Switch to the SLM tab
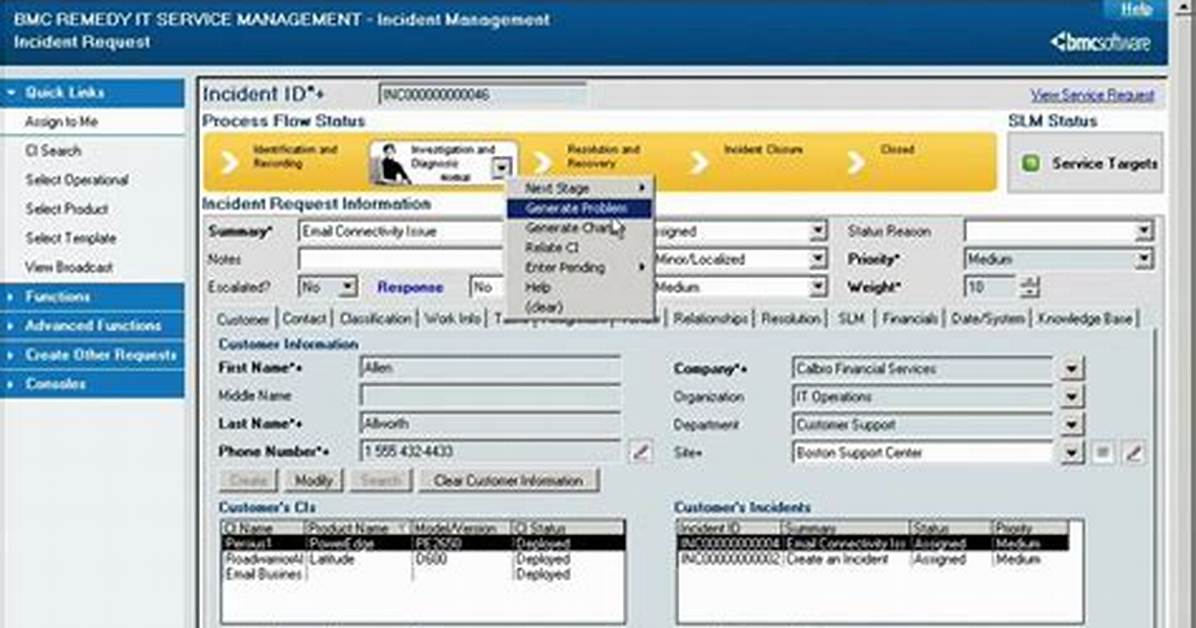1196x628 pixels. click(851, 319)
